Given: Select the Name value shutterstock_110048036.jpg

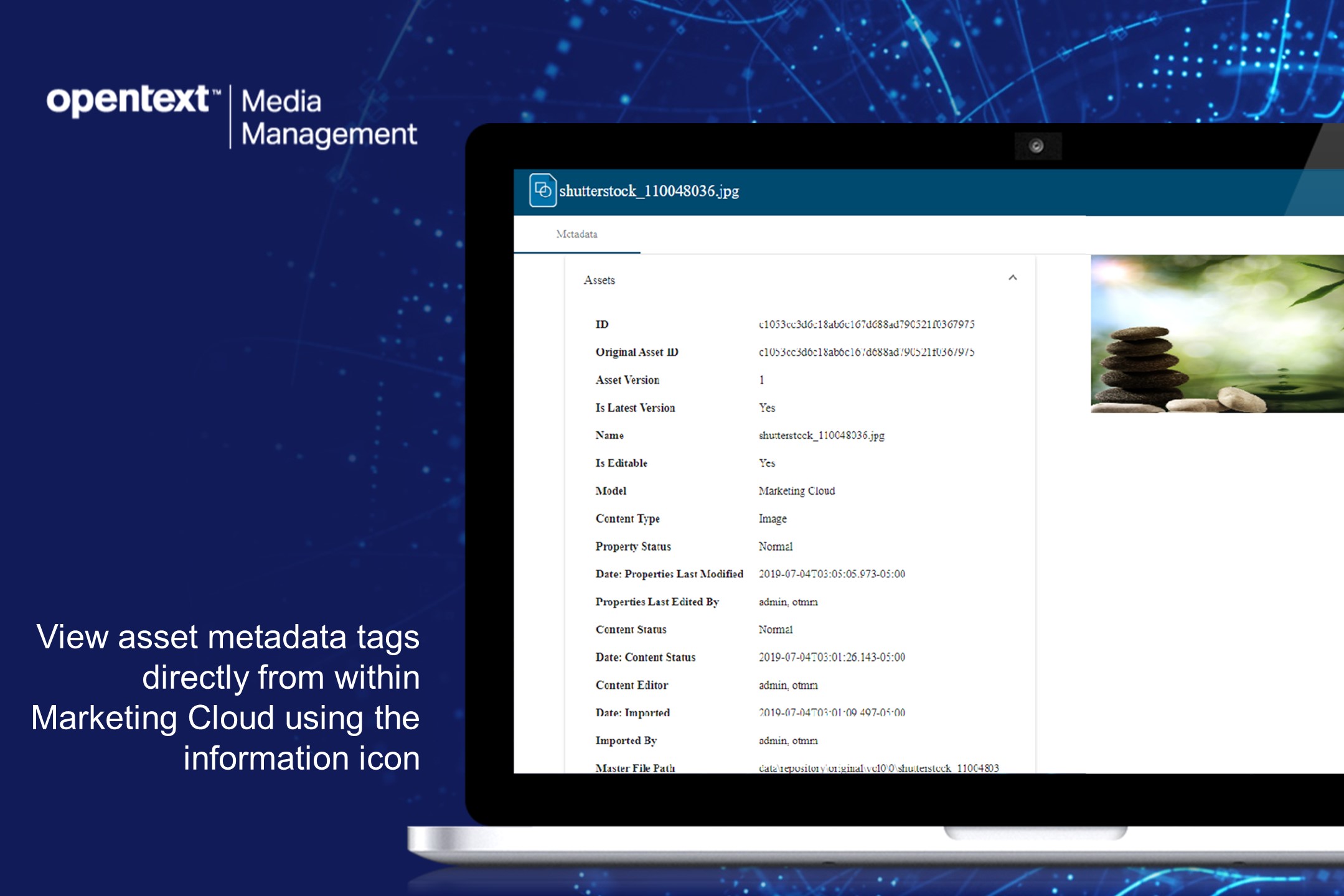Looking at the screenshot, I should click(x=823, y=436).
